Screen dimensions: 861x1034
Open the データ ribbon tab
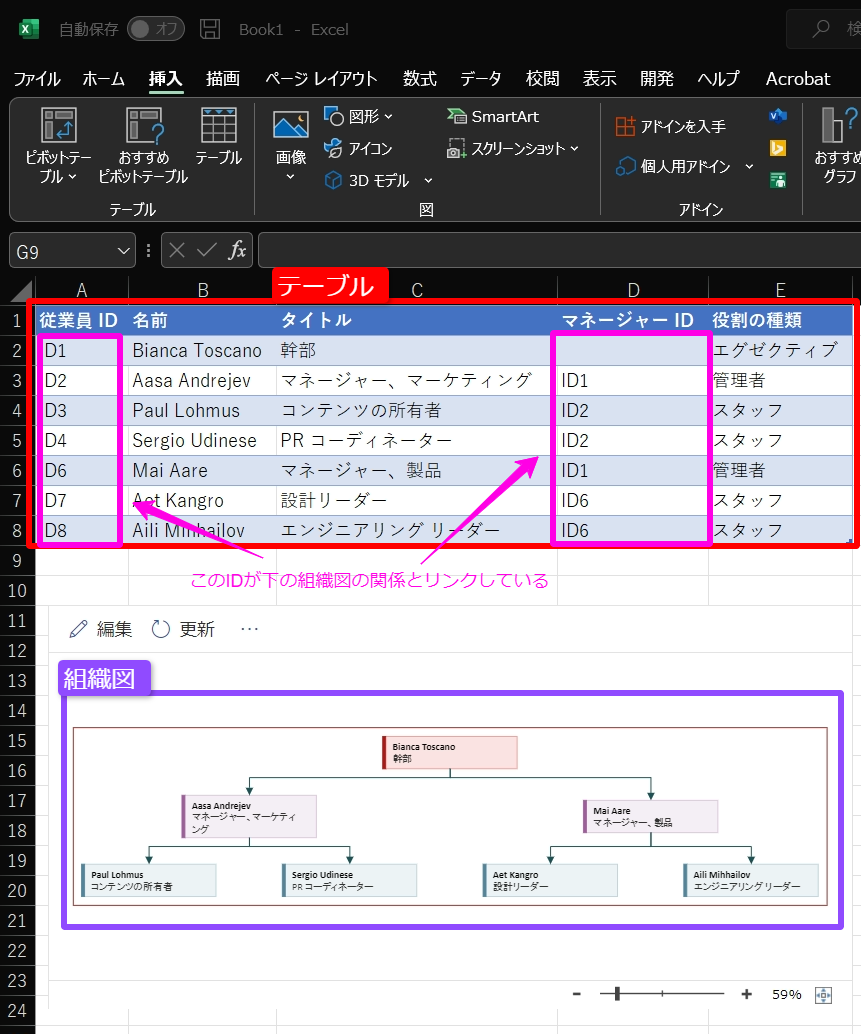[x=480, y=79]
